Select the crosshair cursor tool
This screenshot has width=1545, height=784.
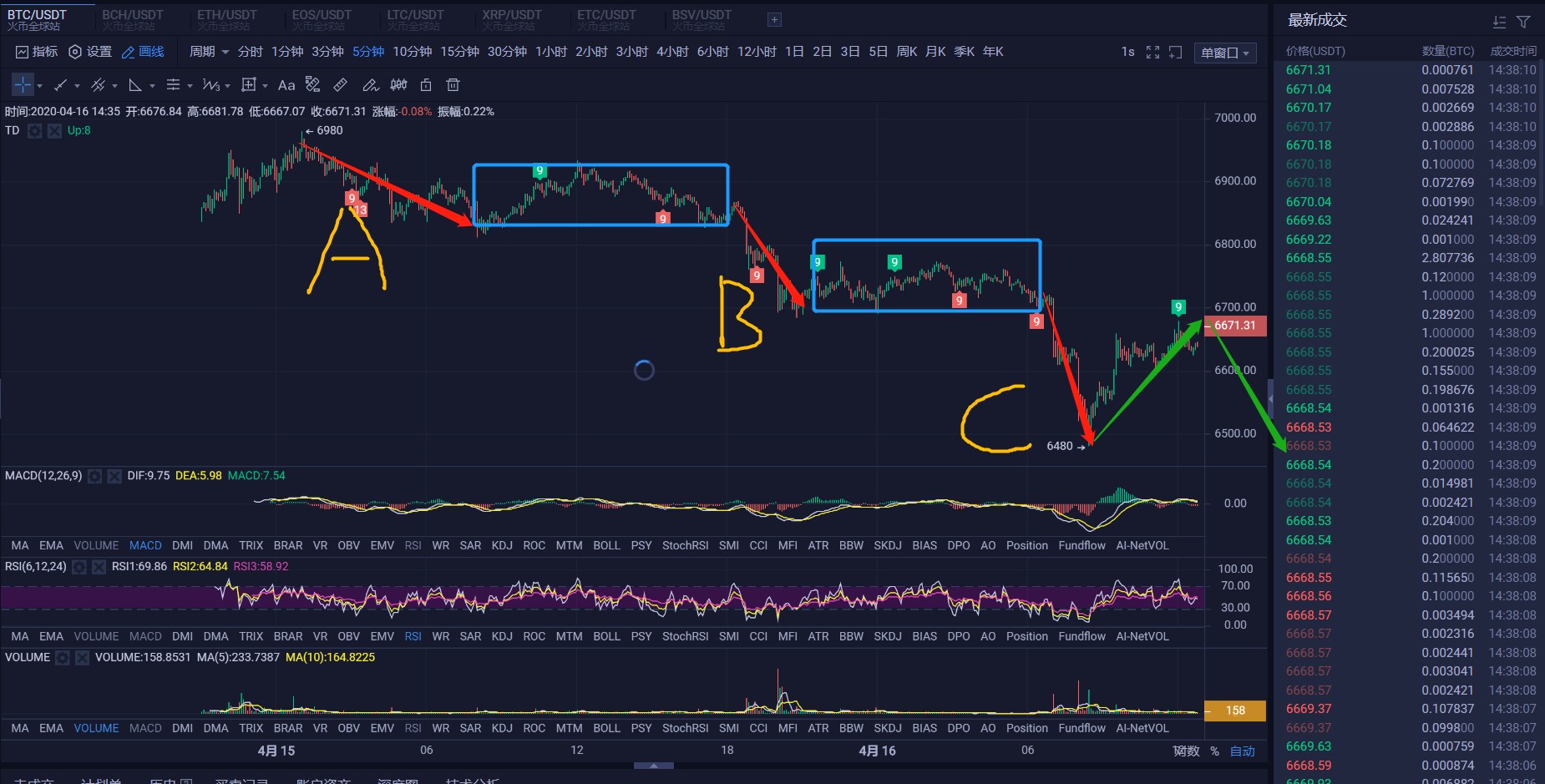click(23, 84)
